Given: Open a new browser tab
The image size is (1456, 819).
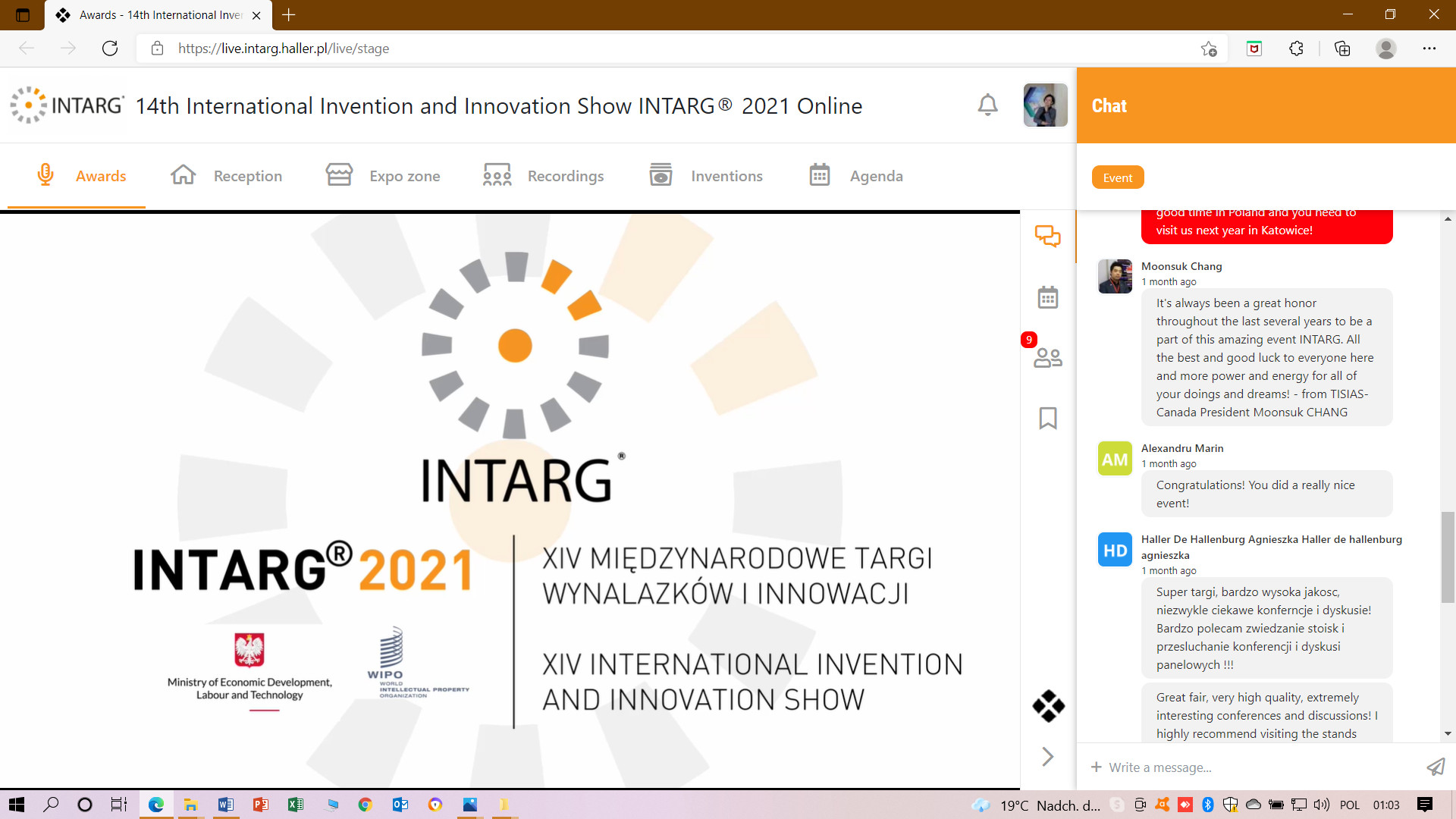Looking at the screenshot, I should pyautogui.click(x=289, y=14).
